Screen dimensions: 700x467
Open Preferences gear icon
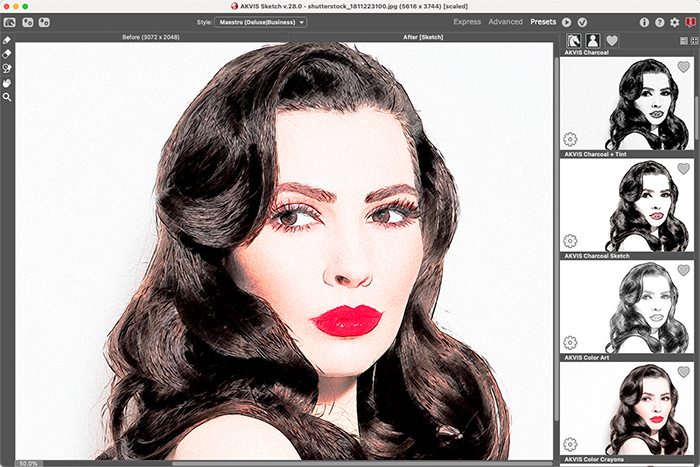tap(675, 22)
